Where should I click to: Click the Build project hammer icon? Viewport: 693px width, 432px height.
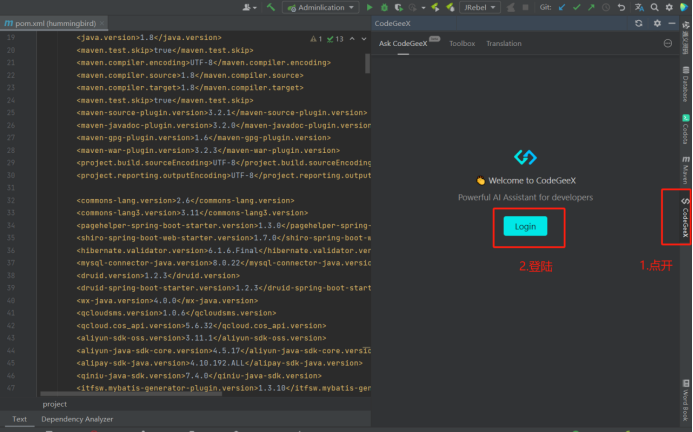[x=270, y=7]
